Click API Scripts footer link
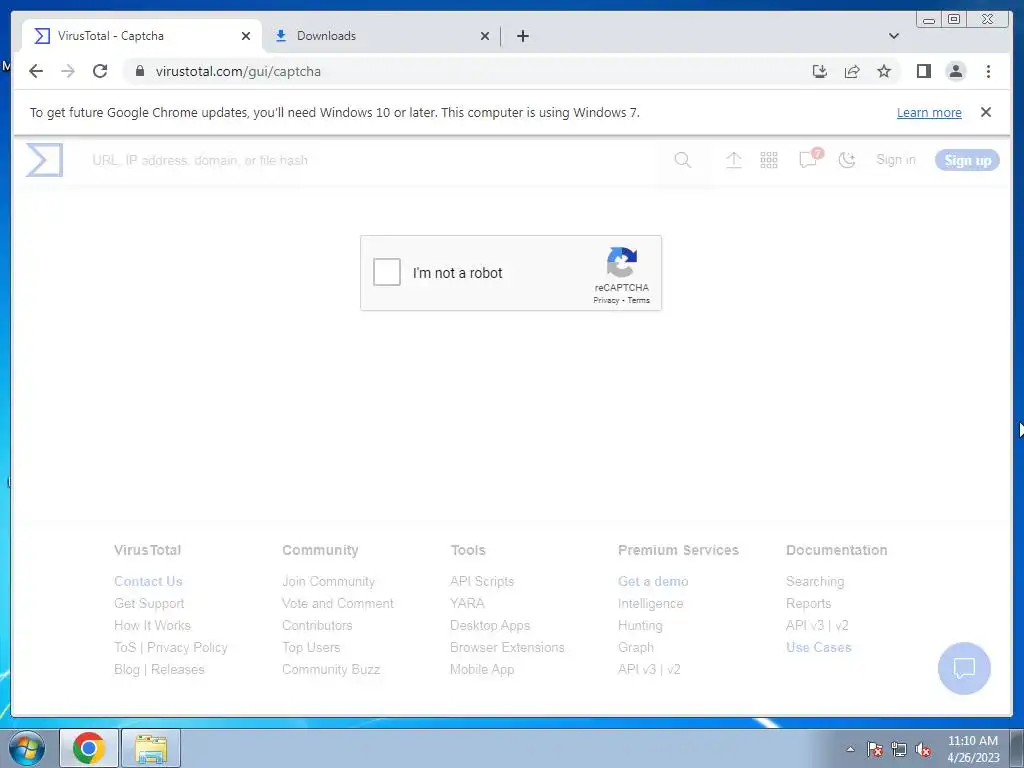 [482, 581]
